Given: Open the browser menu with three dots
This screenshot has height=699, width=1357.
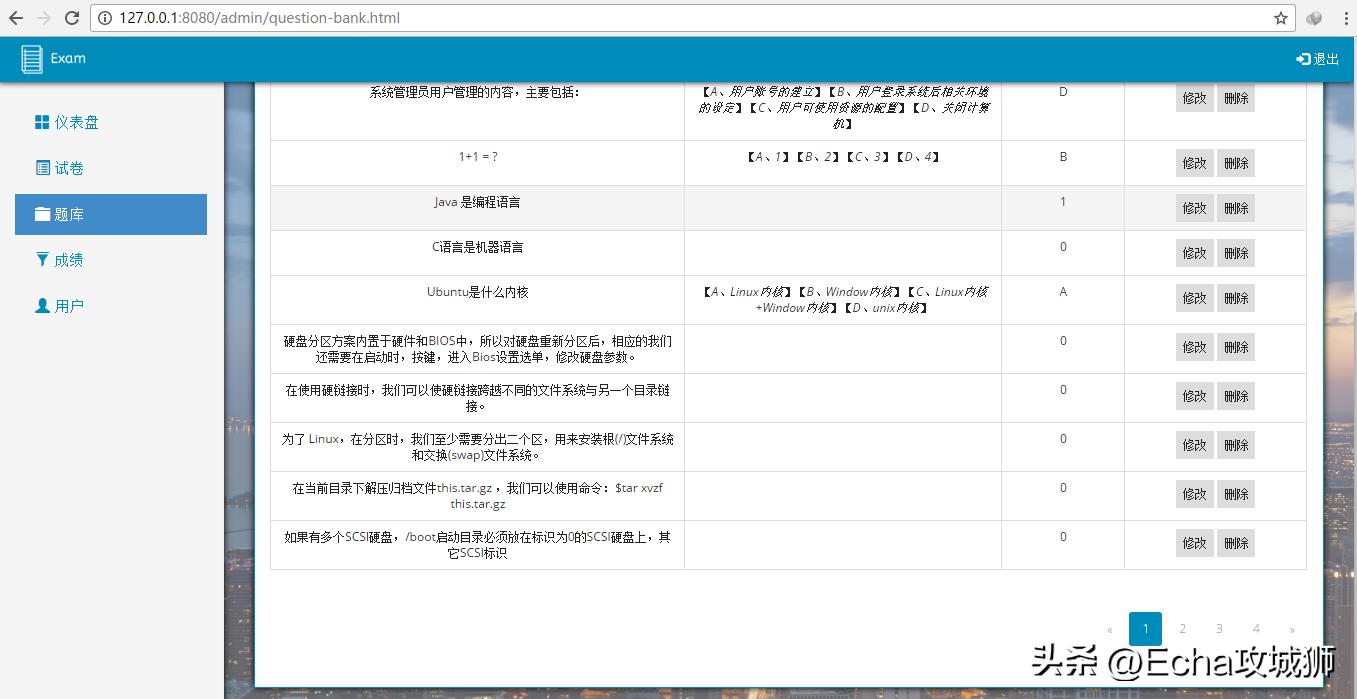Looking at the screenshot, I should click(x=1344, y=17).
